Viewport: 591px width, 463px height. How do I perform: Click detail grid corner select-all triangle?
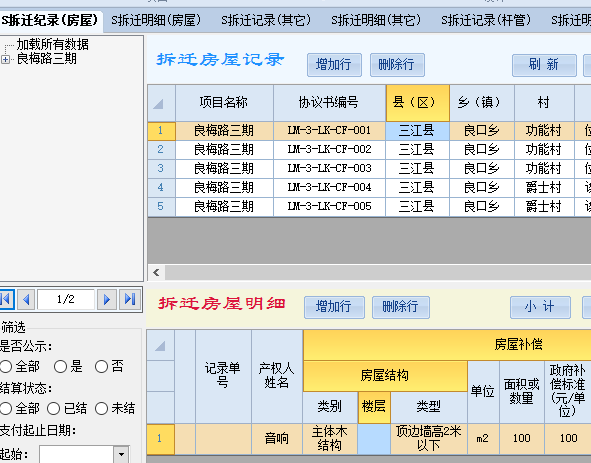[x=160, y=345]
